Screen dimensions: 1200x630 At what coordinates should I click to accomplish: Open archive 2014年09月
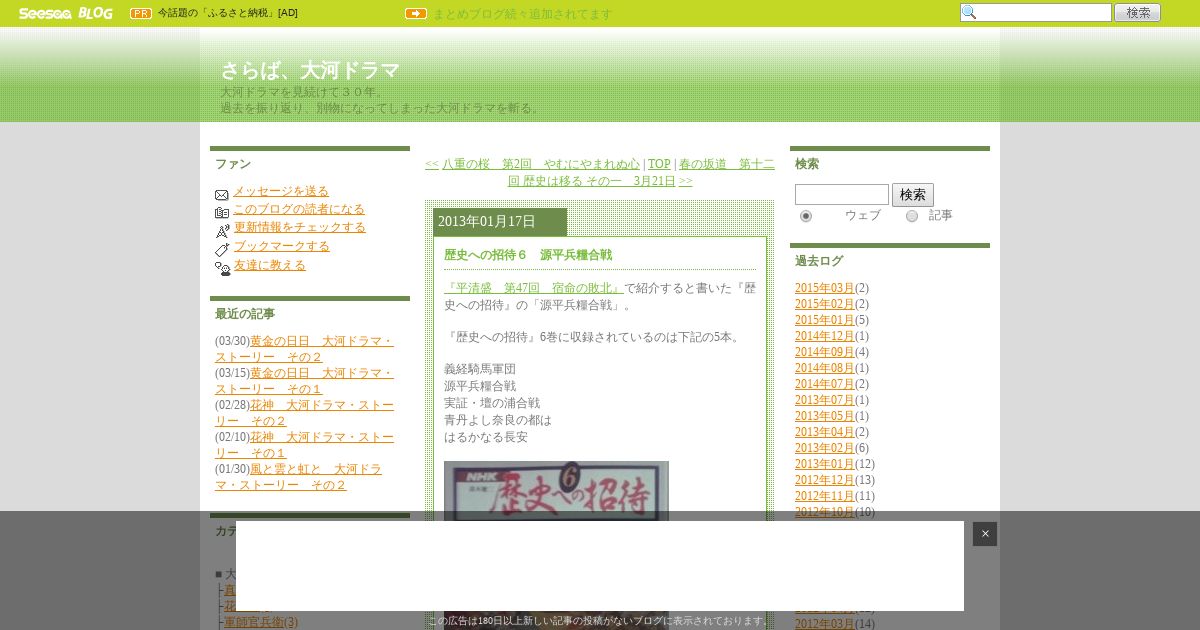click(x=825, y=352)
